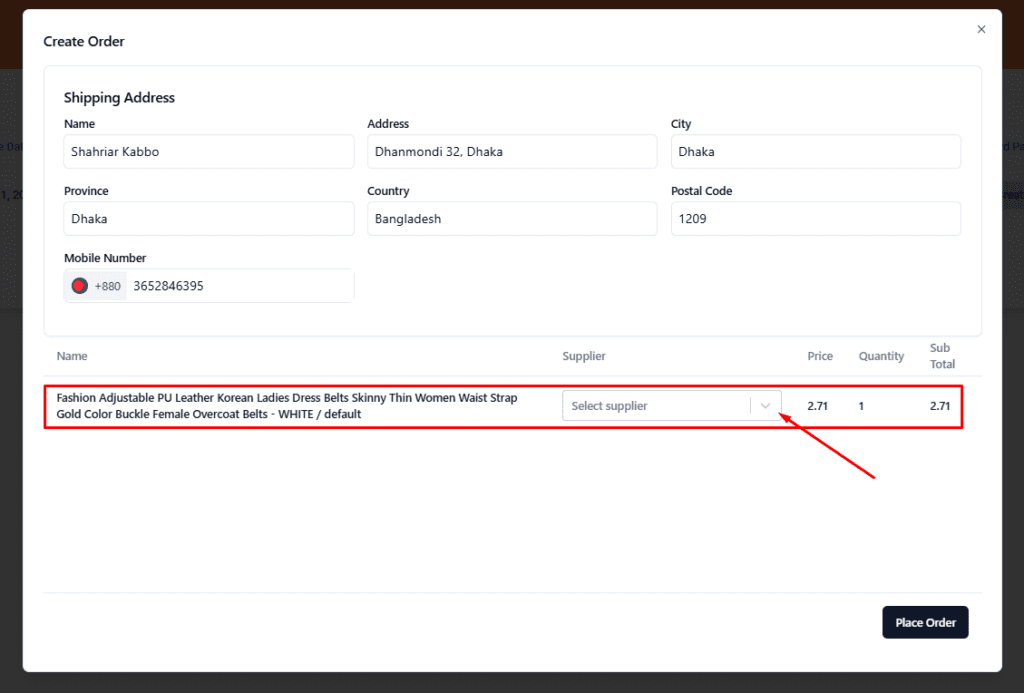Screen dimensions: 1024x693
Task: Close the Create Order dialog
Action: click(981, 30)
